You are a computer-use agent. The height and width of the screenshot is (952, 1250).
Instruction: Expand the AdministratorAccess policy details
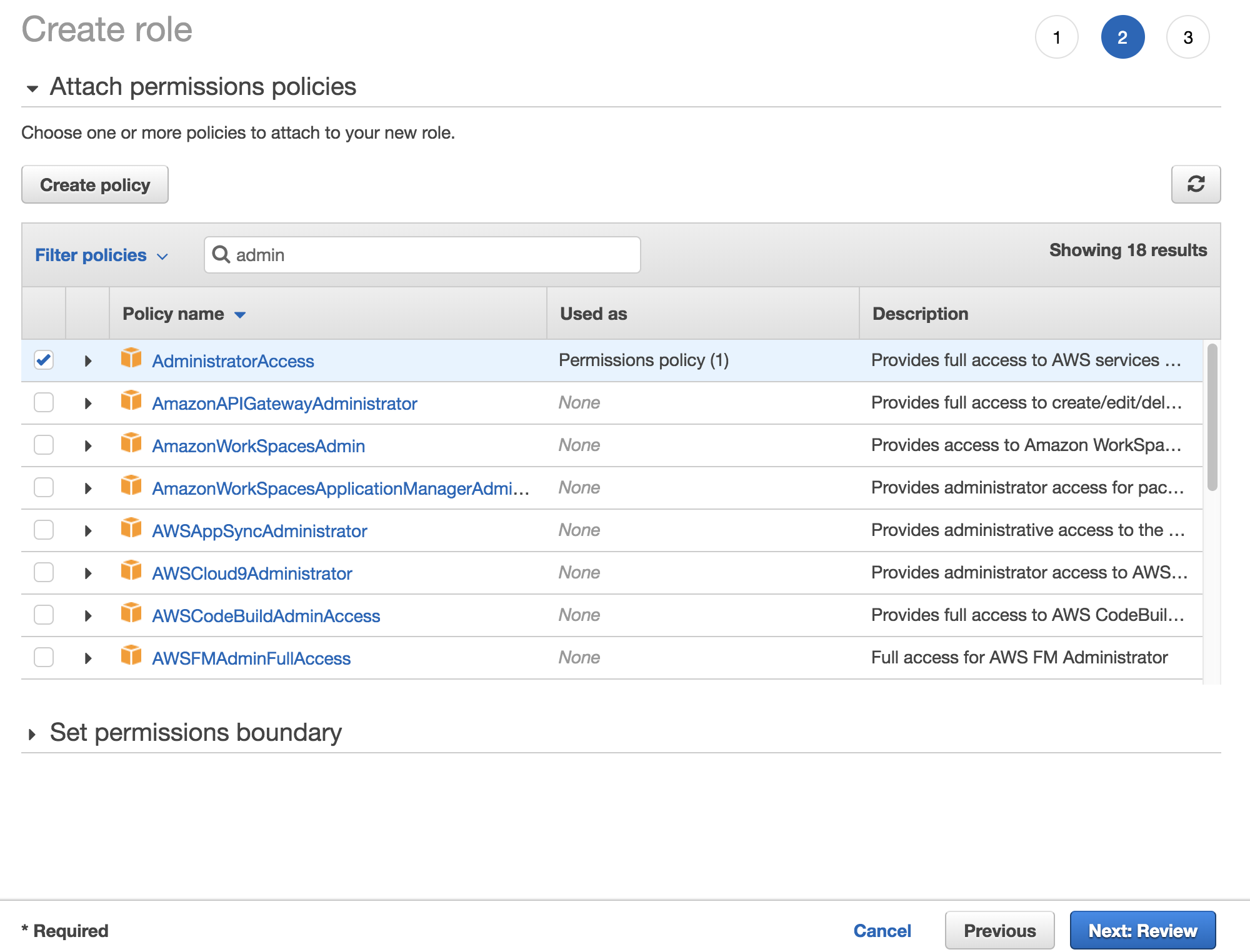point(87,360)
